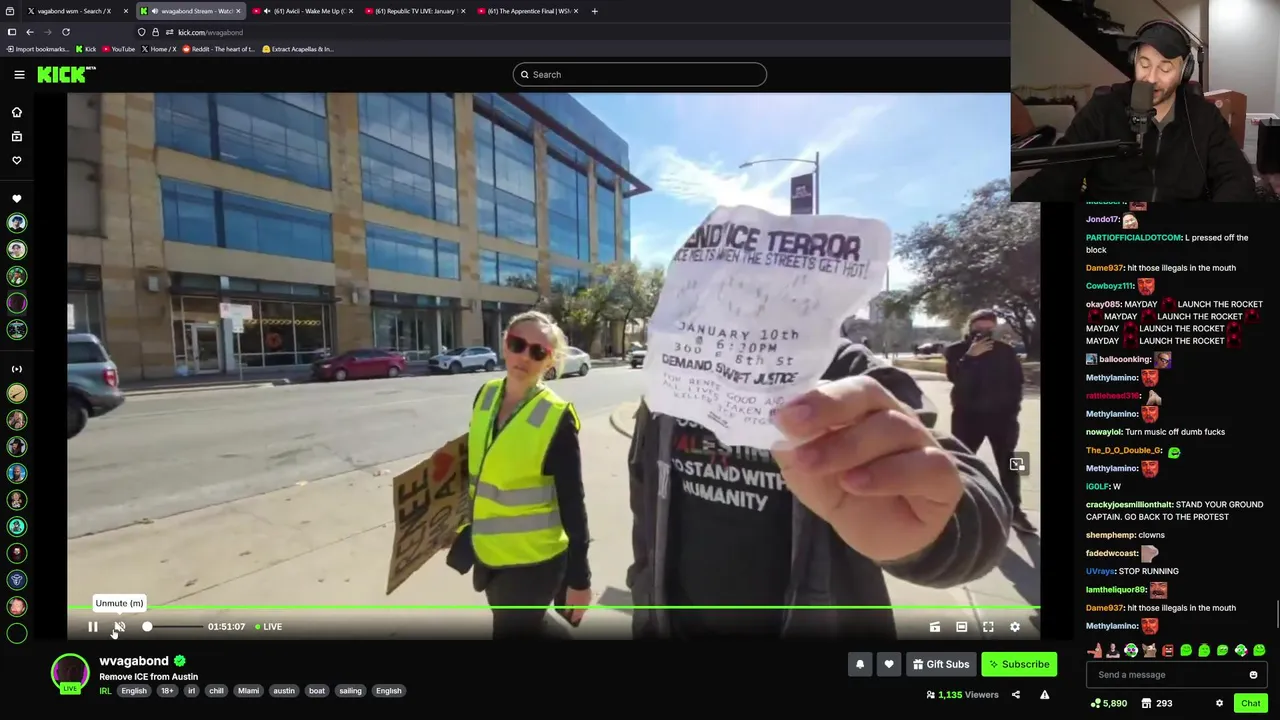Switch to The Apprentice Final tab
The width and height of the screenshot is (1280, 720).
(529, 11)
